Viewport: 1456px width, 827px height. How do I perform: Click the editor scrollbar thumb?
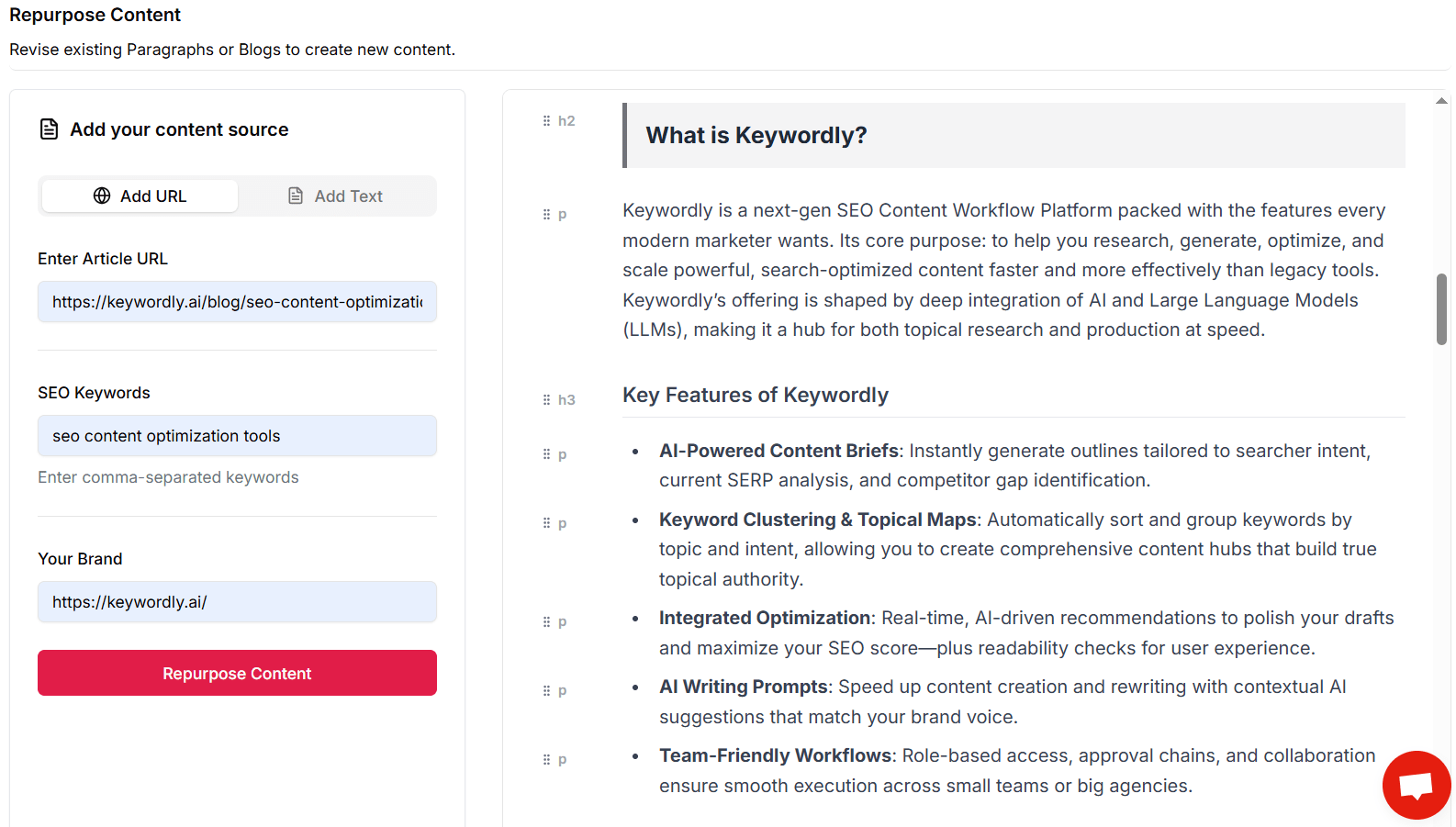[x=1439, y=309]
